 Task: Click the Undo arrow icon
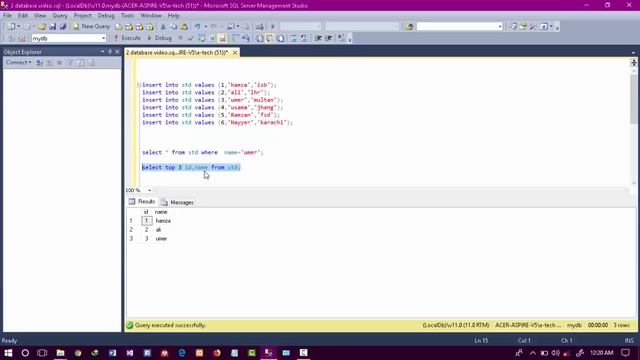tap(197, 27)
